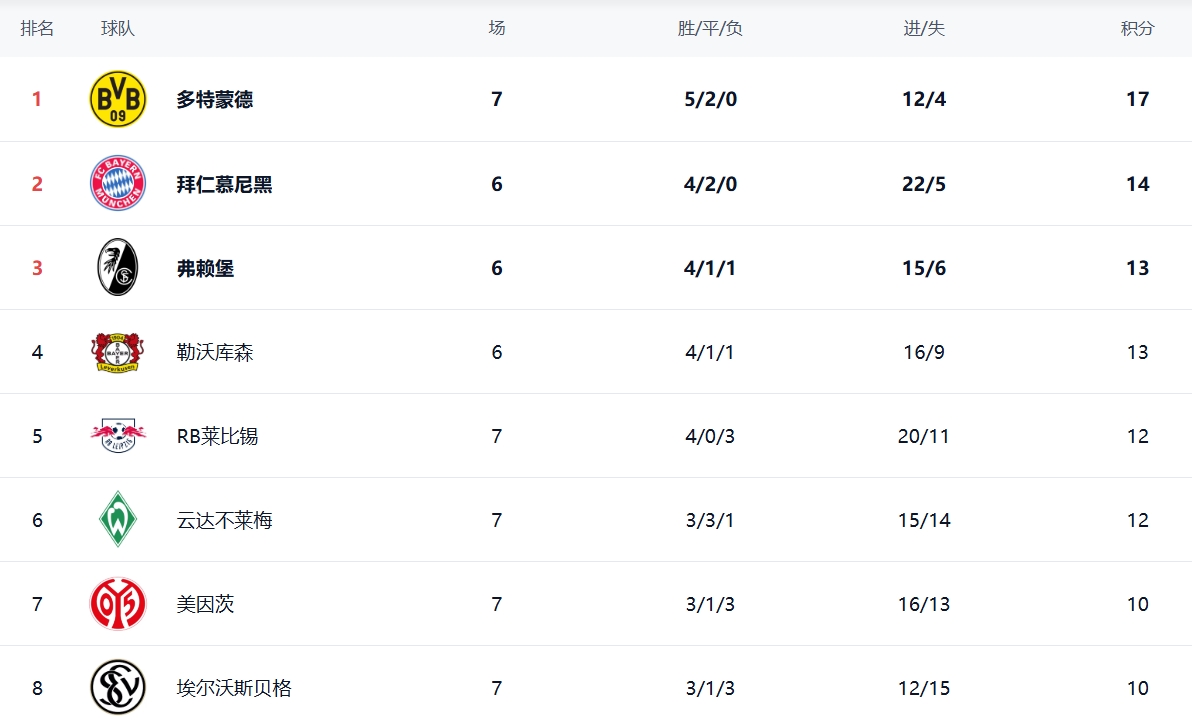Select Leipzig's goals 20/11
The image size is (1192, 728).
(x=924, y=436)
